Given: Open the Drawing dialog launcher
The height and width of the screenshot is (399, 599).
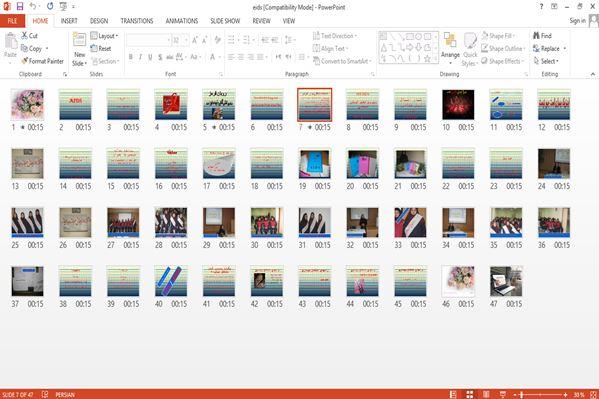Looking at the screenshot, I should pos(526,74).
